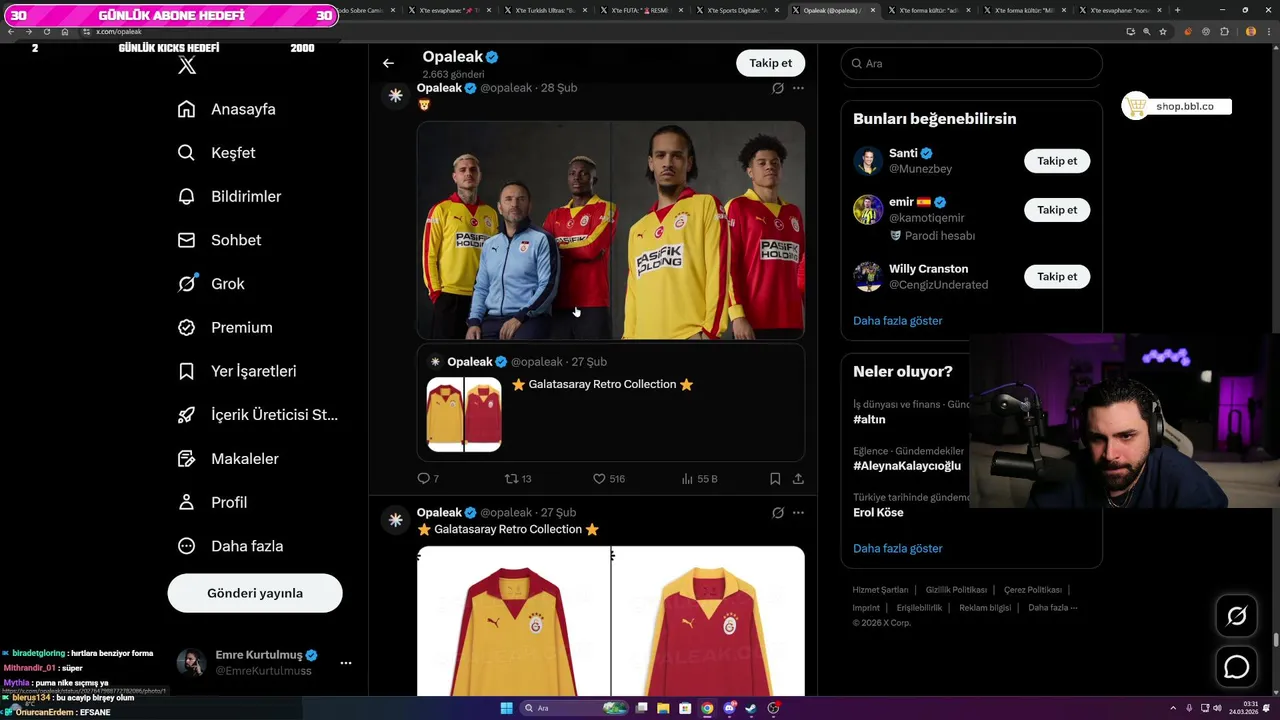Open Çerez Politikası footer link

[1033, 590]
